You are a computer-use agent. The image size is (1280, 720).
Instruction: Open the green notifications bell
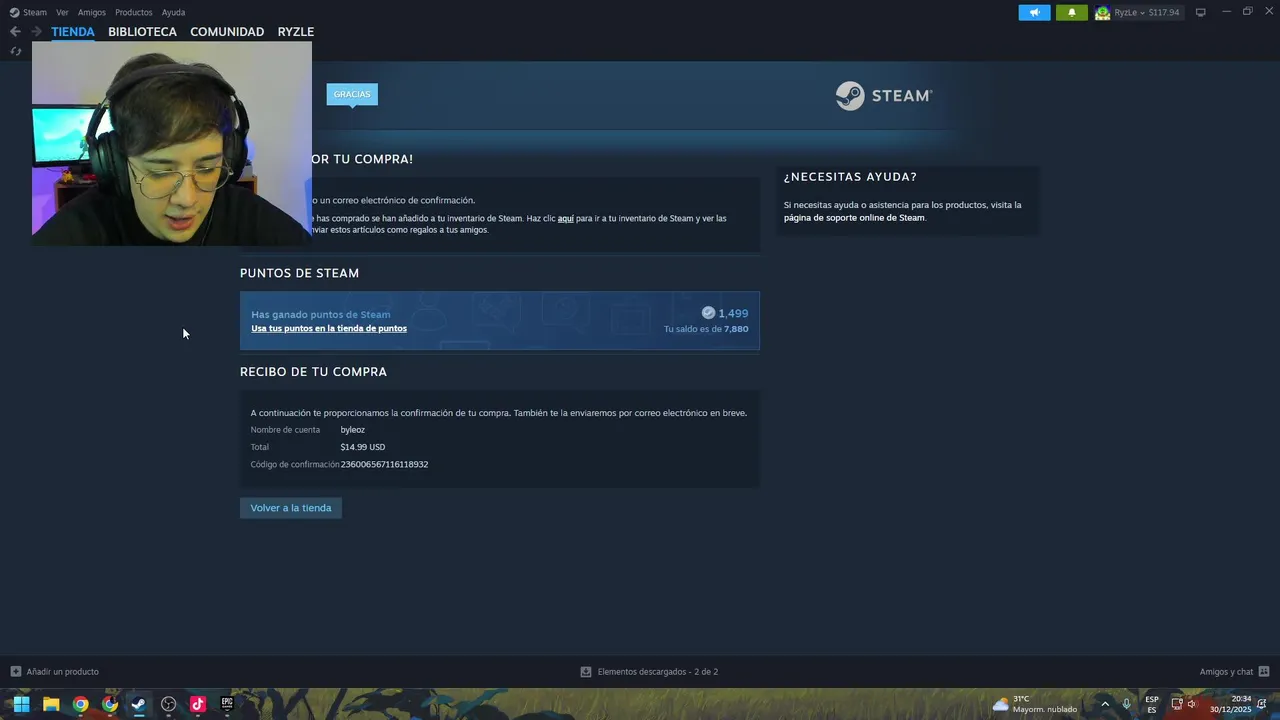point(1072,12)
